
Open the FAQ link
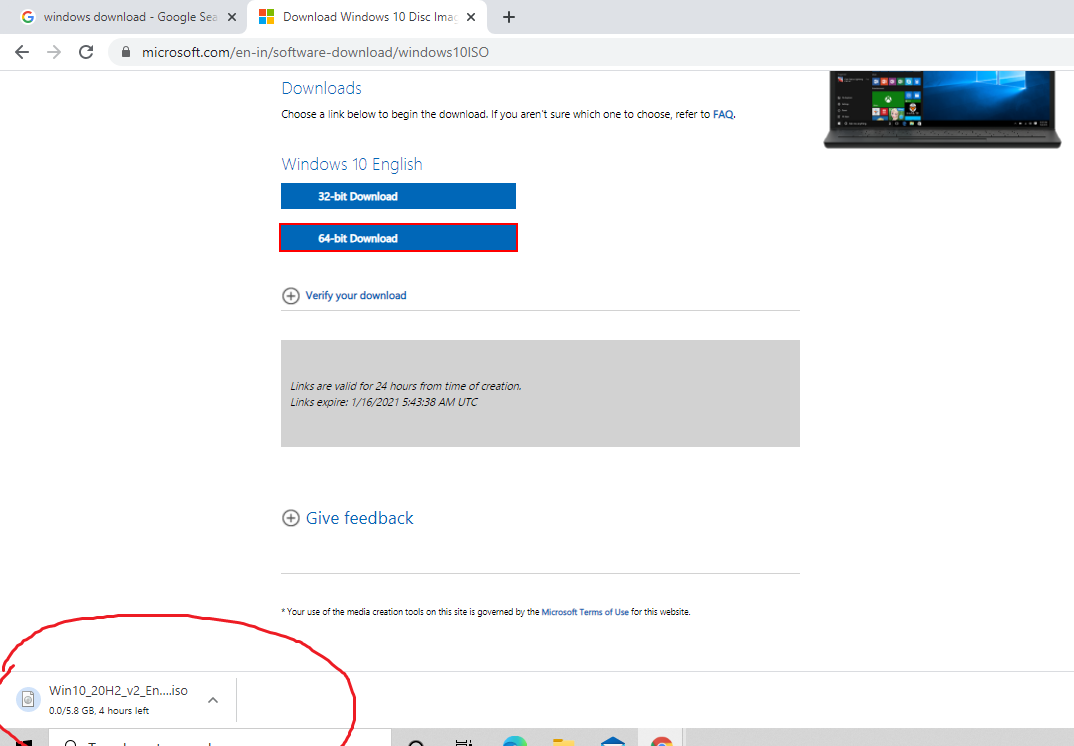click(x=723, y=114)
